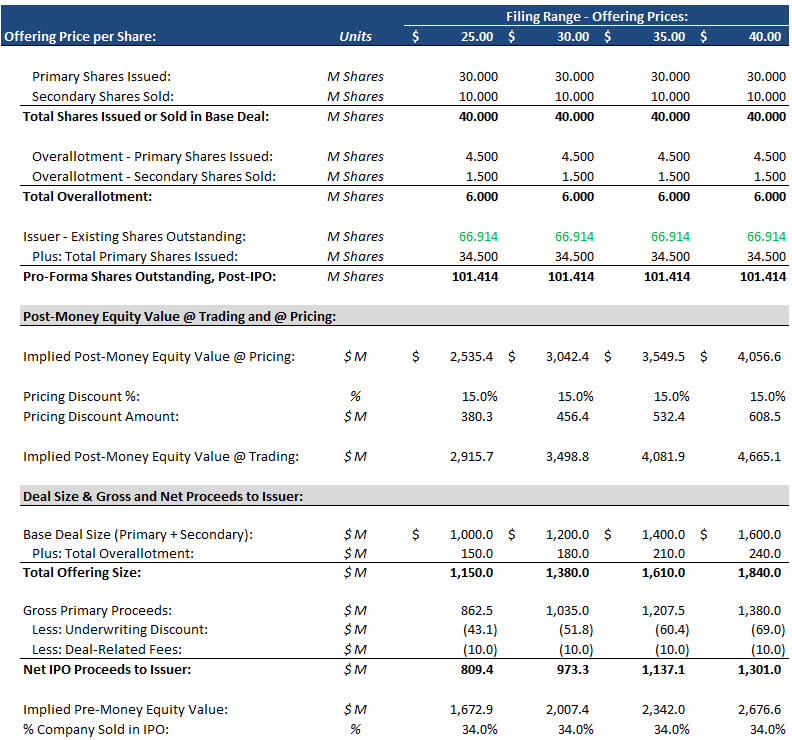This screenshot has width=792, height=740.
Task: Select the 3,498.8 trading value cell
Action: click(567, 457)
